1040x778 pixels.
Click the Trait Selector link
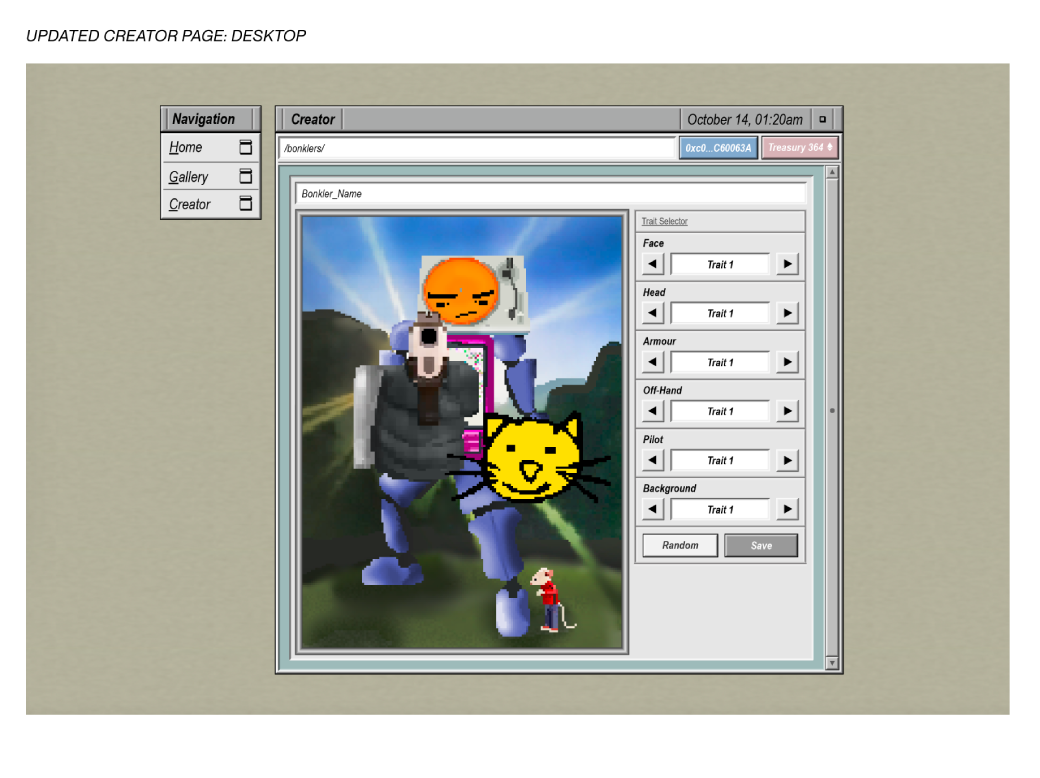pyautogui.click(x=665, y=222)
